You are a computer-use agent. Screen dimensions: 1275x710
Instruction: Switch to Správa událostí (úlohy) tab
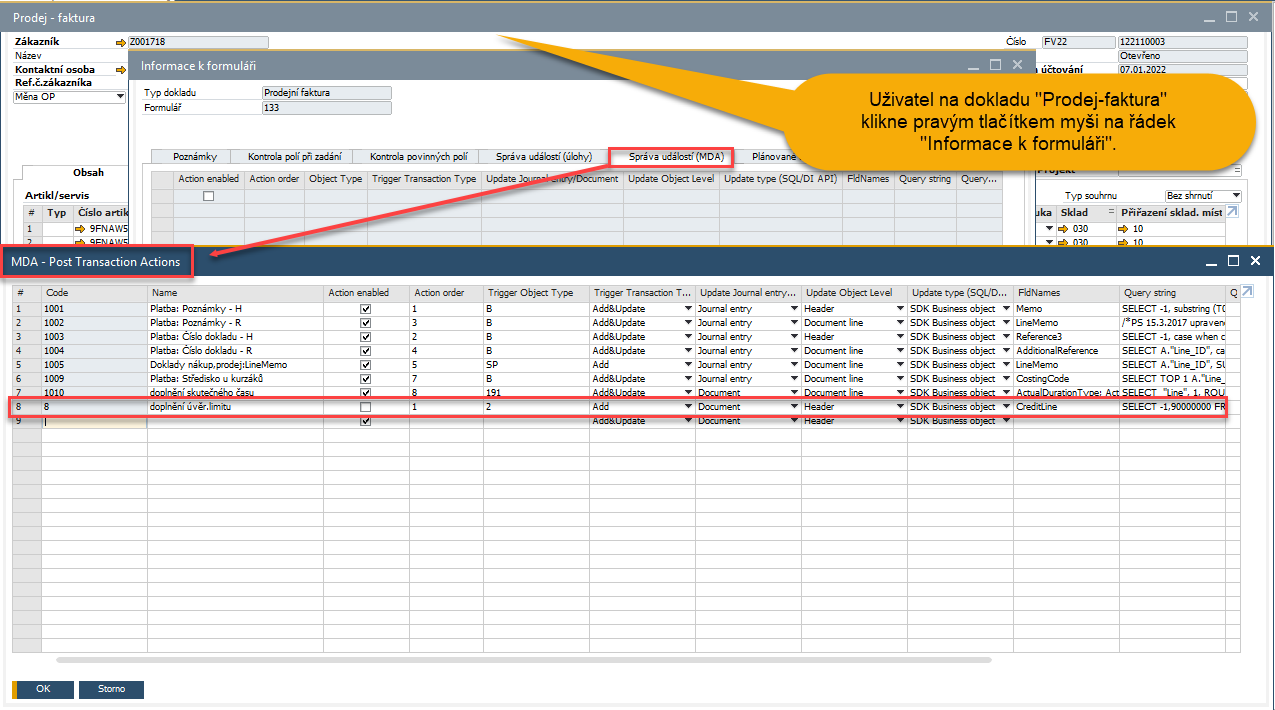pos(543,157)
